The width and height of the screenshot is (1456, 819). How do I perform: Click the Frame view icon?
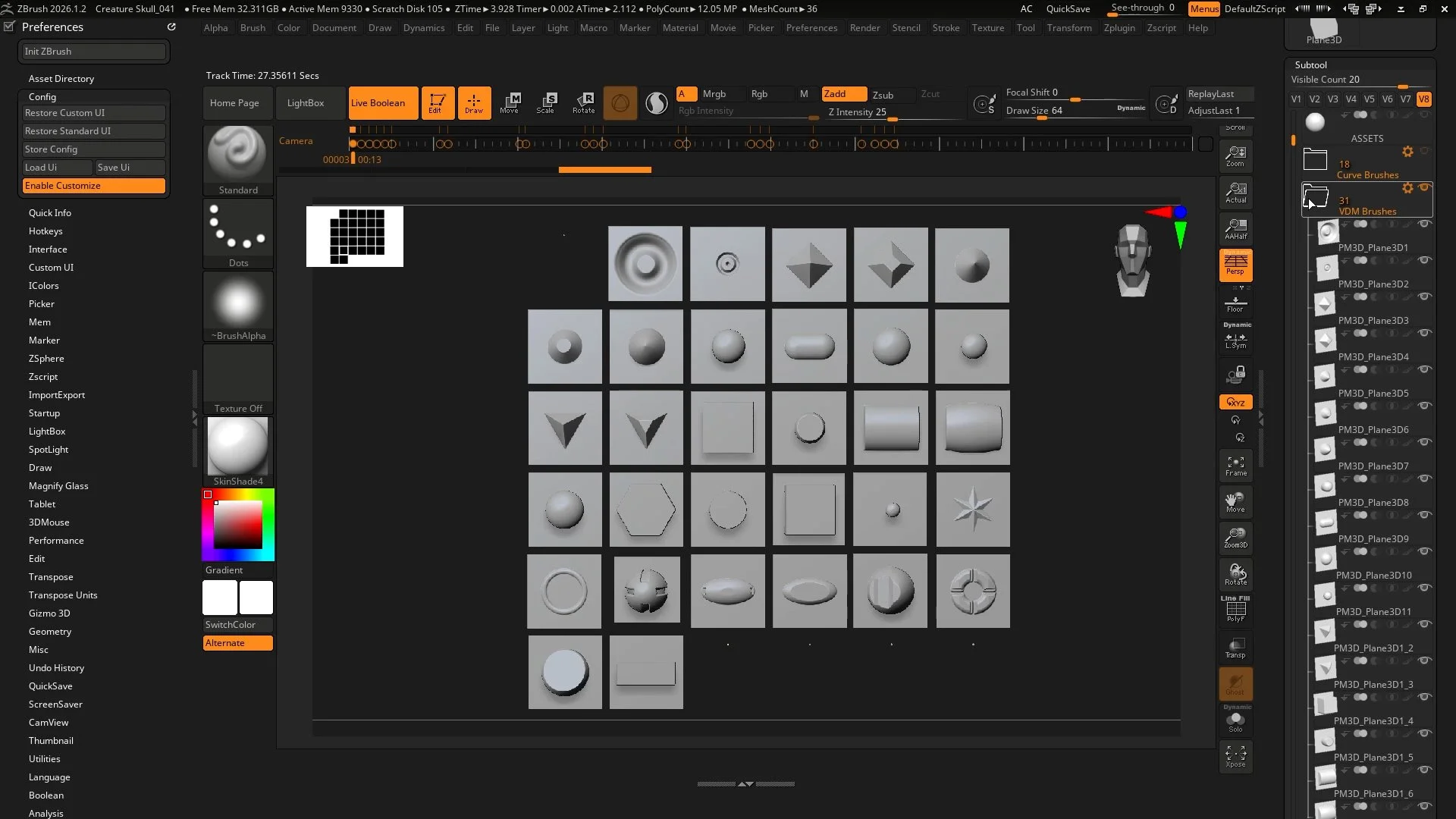1235,466
